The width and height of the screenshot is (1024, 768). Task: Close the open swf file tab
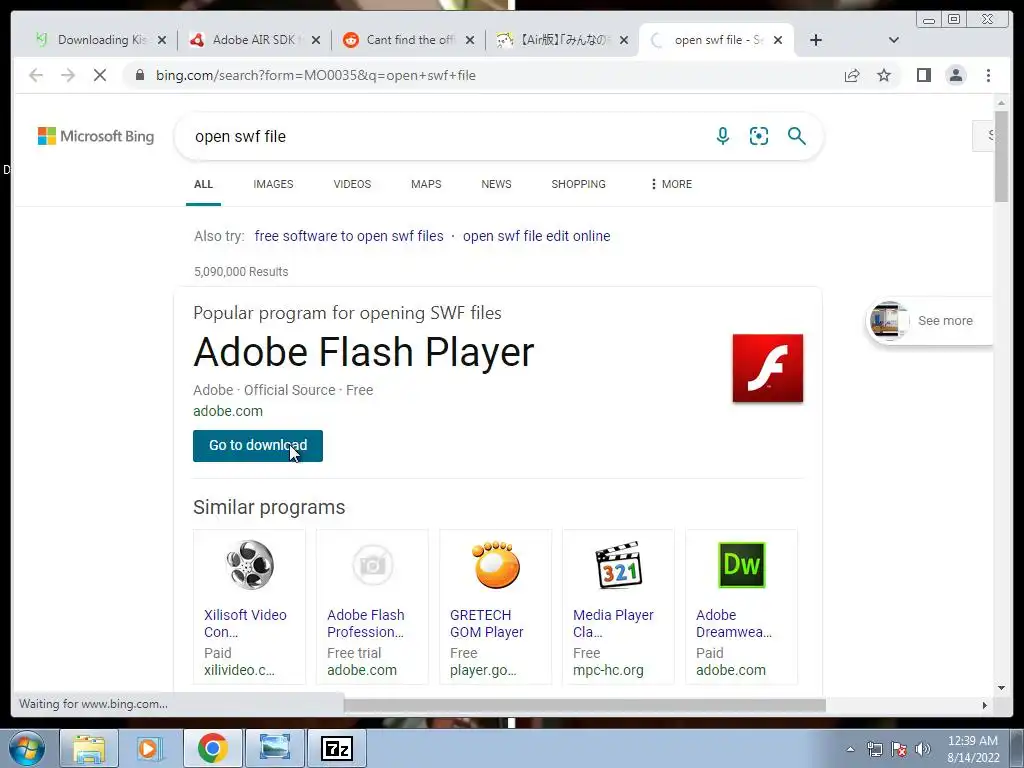pos(778,40)
